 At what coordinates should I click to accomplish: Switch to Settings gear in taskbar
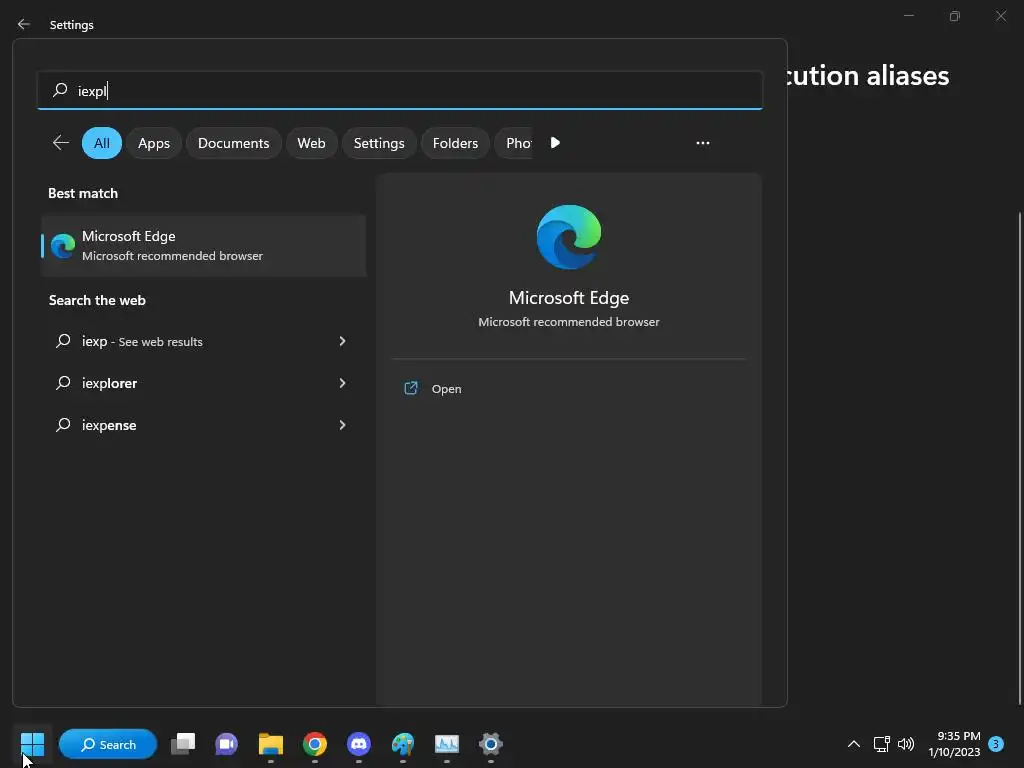click(490, 744)
